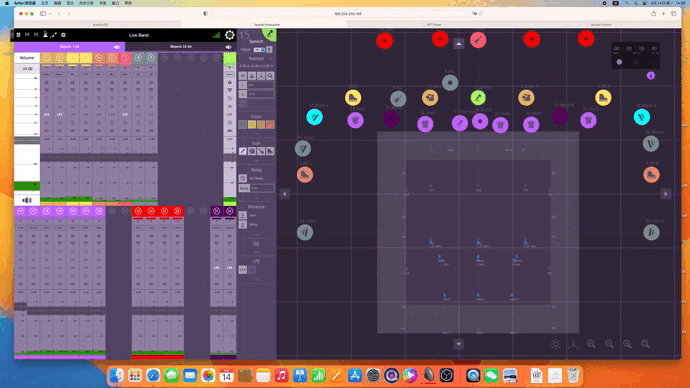Pick the yellow color swatch
Viewport: 690px width, 388px height.
[252, 125]
